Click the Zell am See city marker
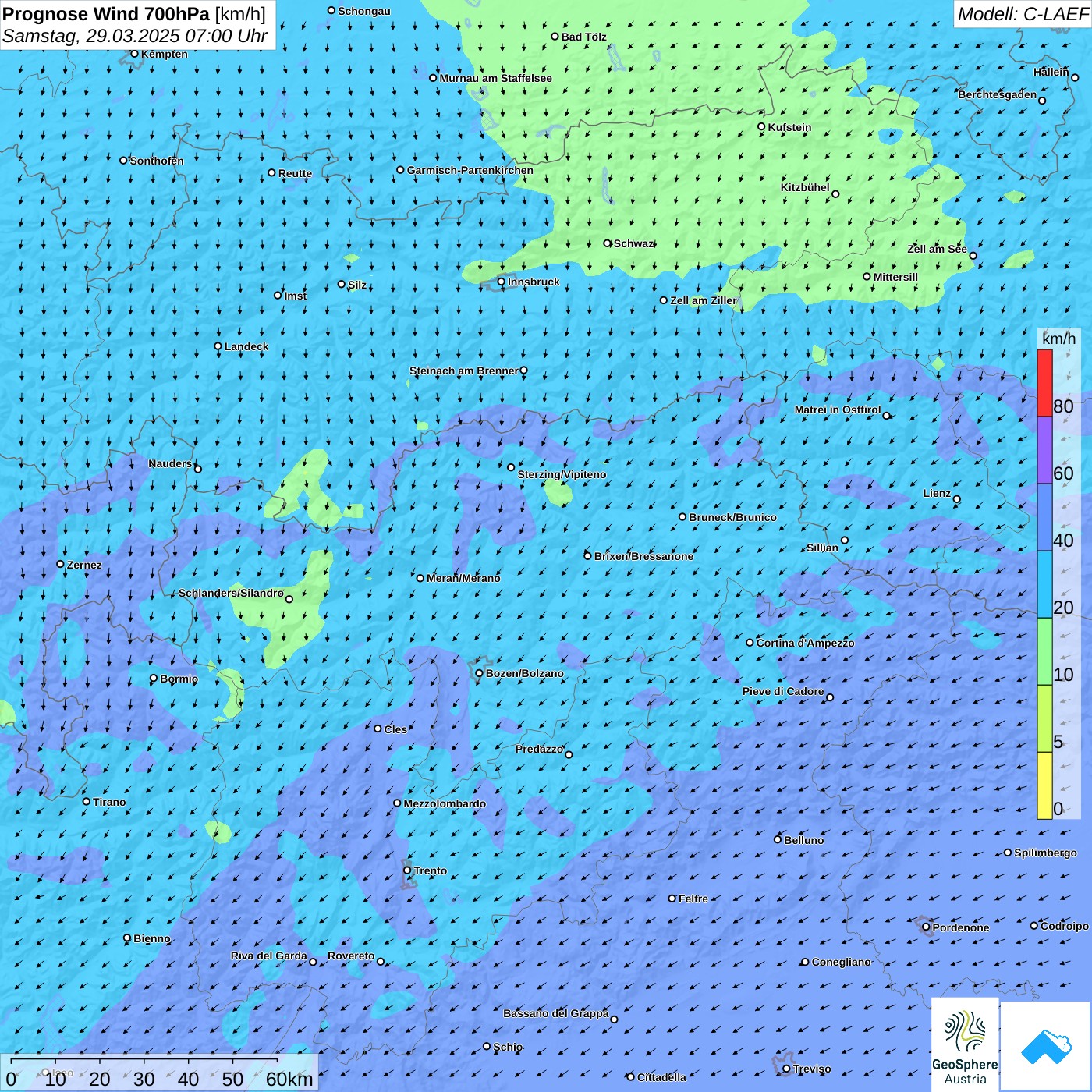 [973, 256]
